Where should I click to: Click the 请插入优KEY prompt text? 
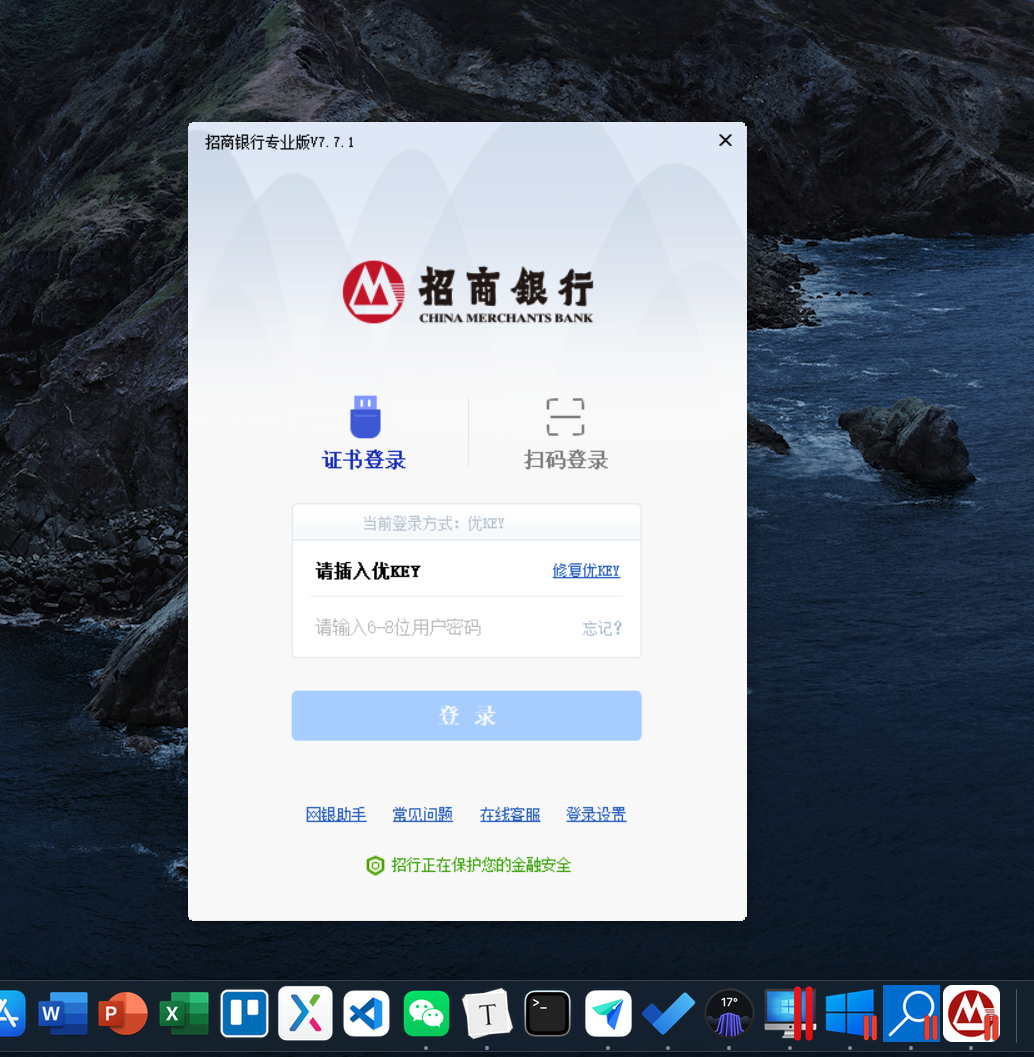click(368, 571)
